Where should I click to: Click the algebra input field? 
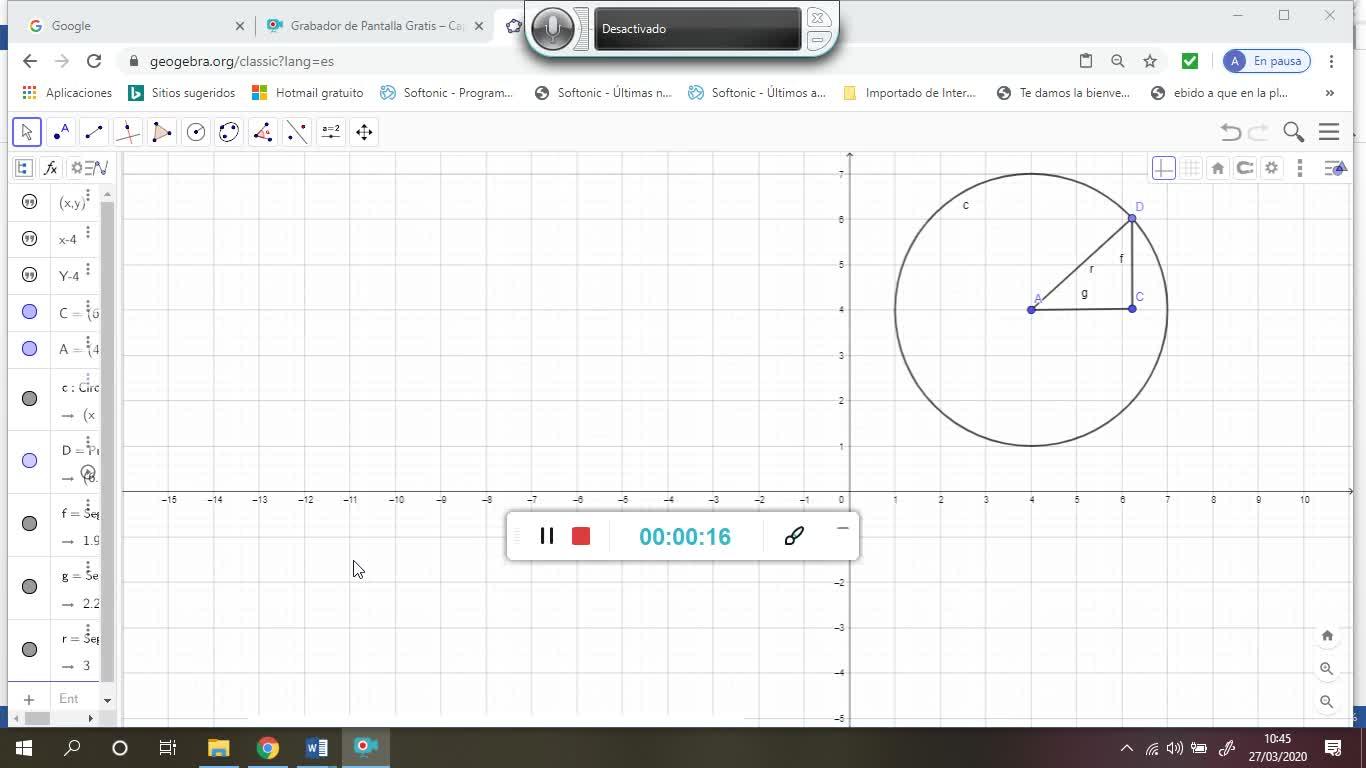70,699
